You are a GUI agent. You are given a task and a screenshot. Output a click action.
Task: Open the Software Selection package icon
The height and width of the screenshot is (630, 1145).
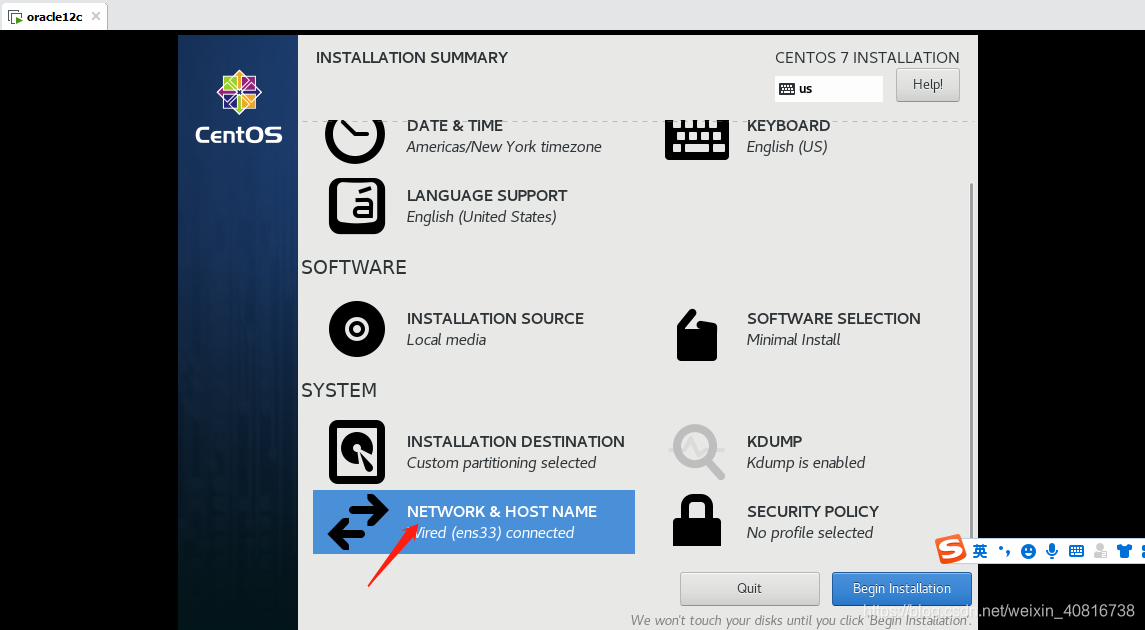tap(697, 334)
